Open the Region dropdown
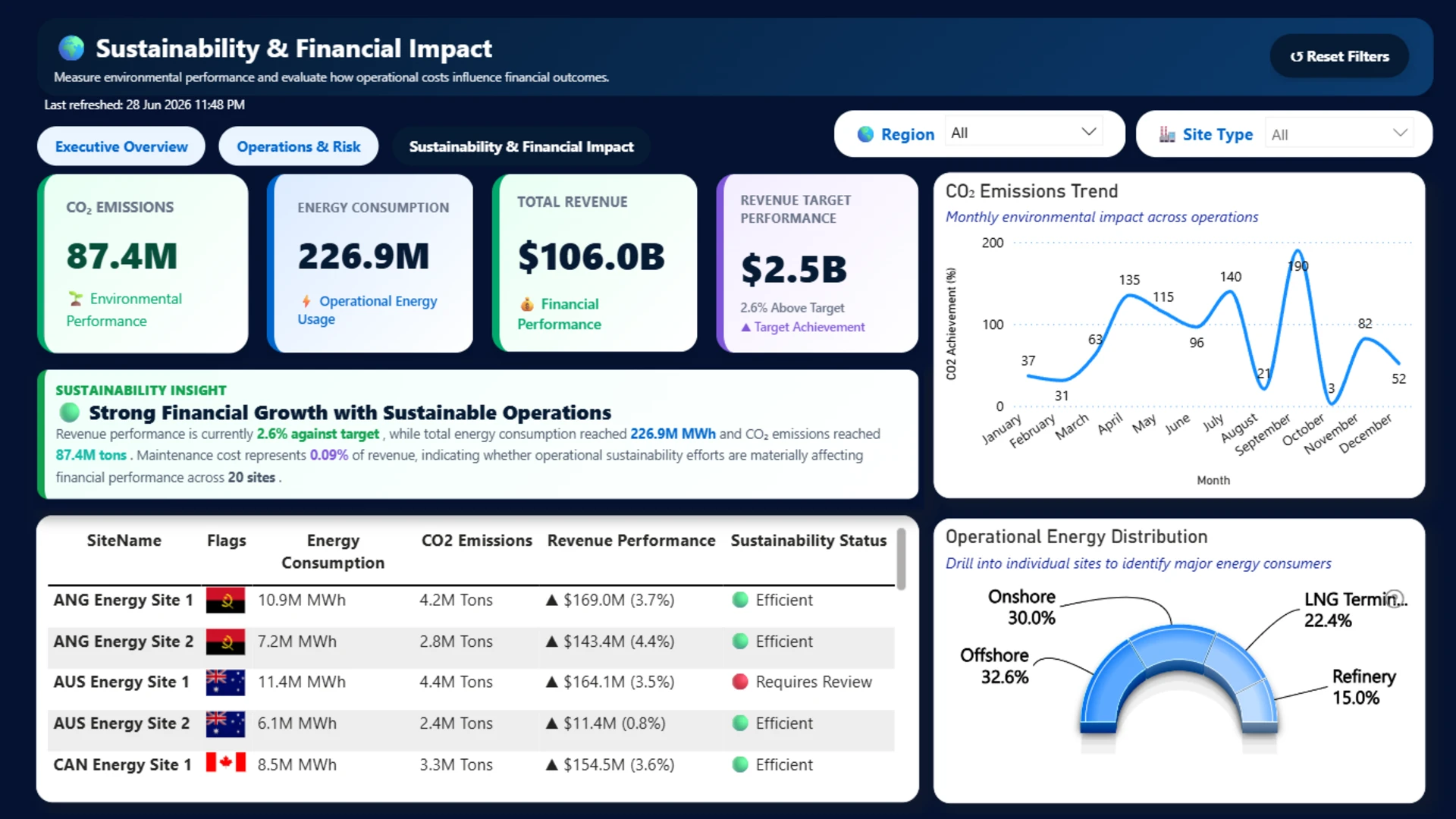 1024,133
